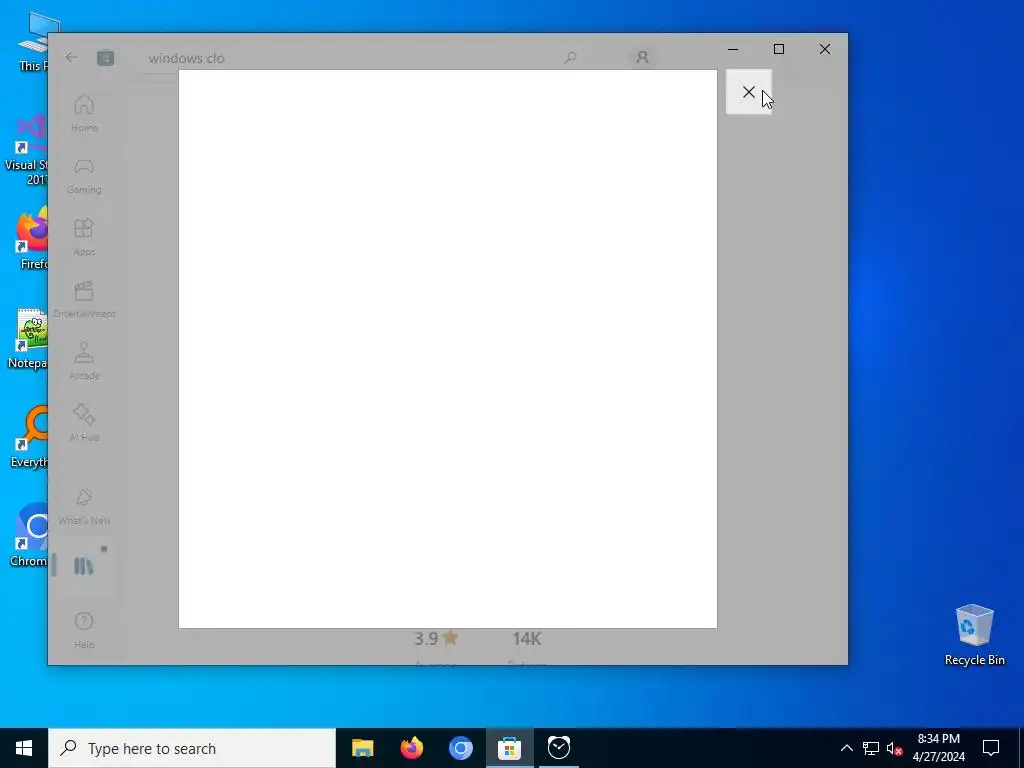Maximize the Microsoft Store window

(x=779, y=49)
